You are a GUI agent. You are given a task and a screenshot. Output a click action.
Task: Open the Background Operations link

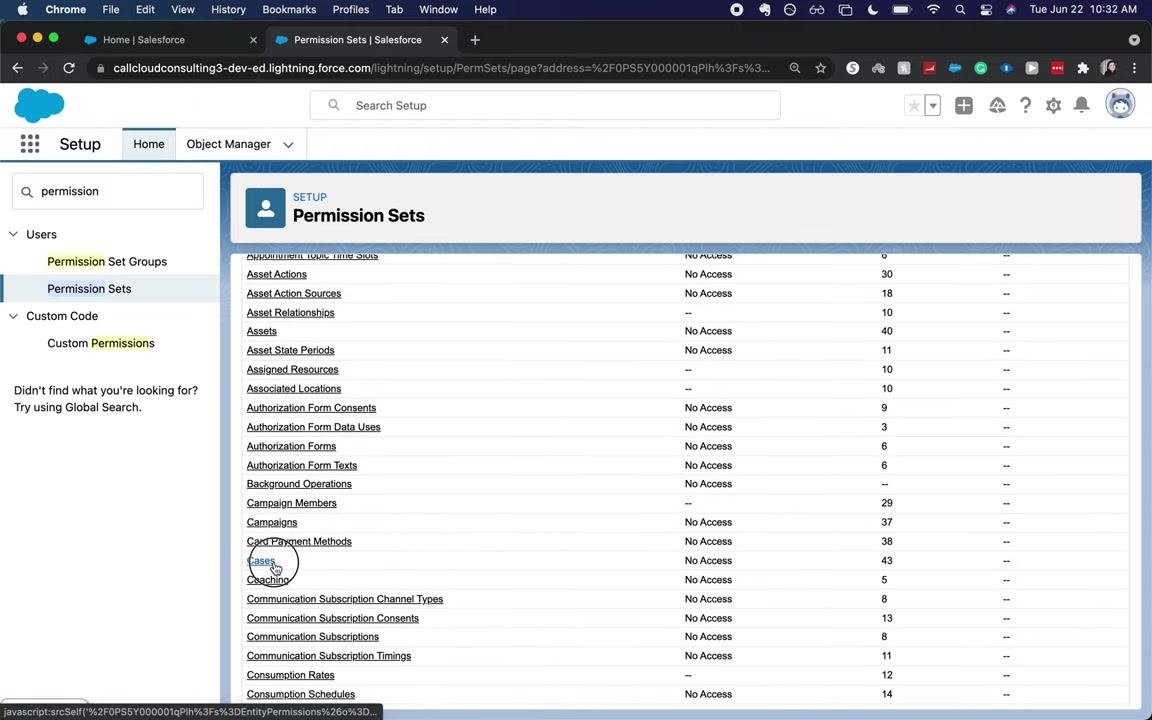click(x=299, y=484)
